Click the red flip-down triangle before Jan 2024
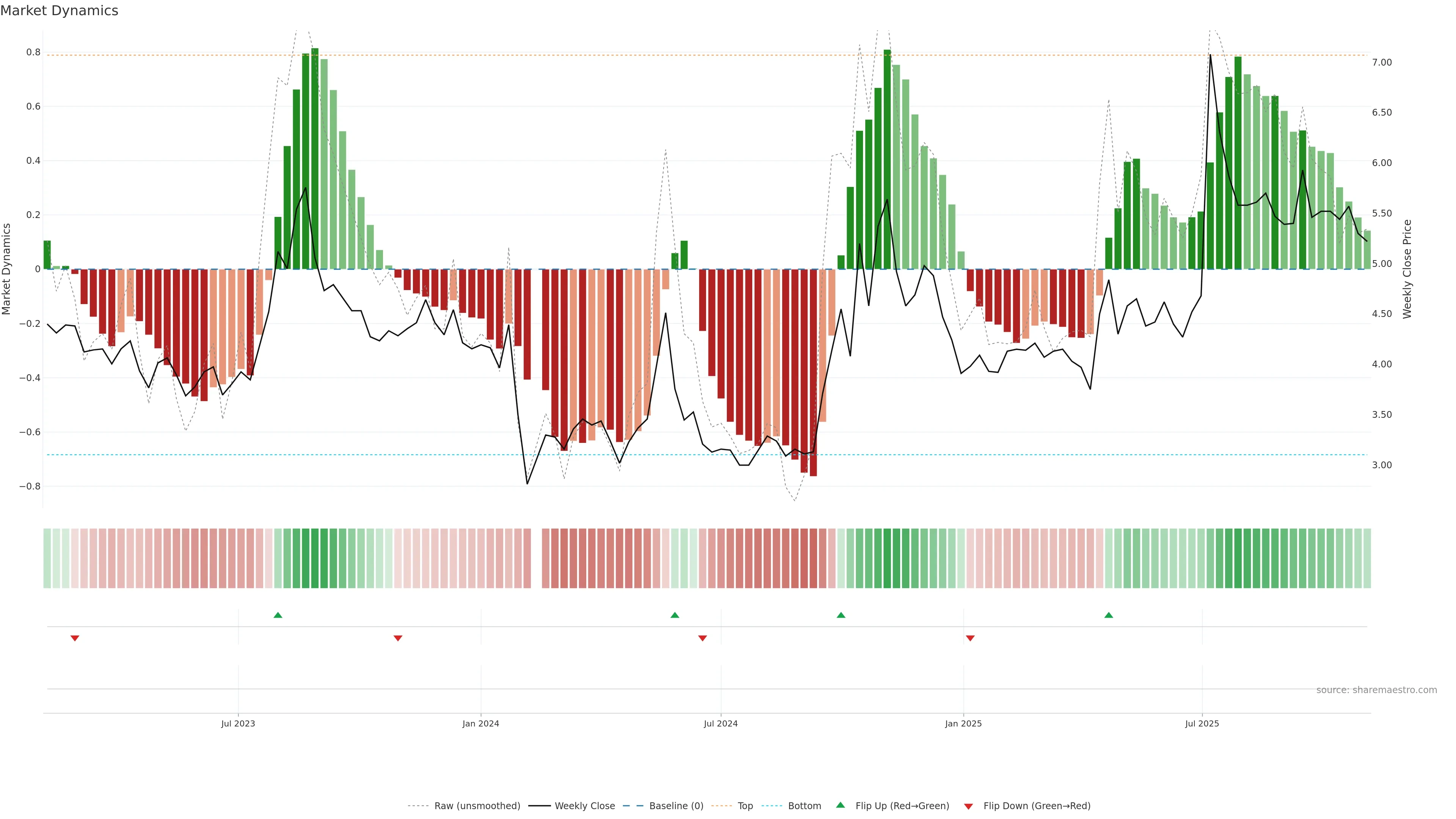 398,638
